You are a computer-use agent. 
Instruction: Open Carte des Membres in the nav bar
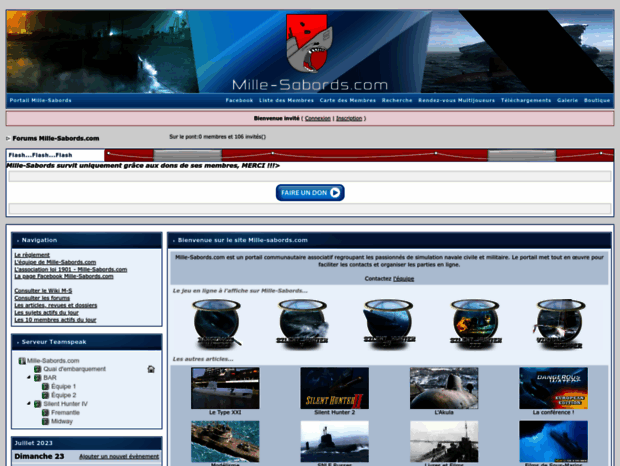[x=348, y=100]
